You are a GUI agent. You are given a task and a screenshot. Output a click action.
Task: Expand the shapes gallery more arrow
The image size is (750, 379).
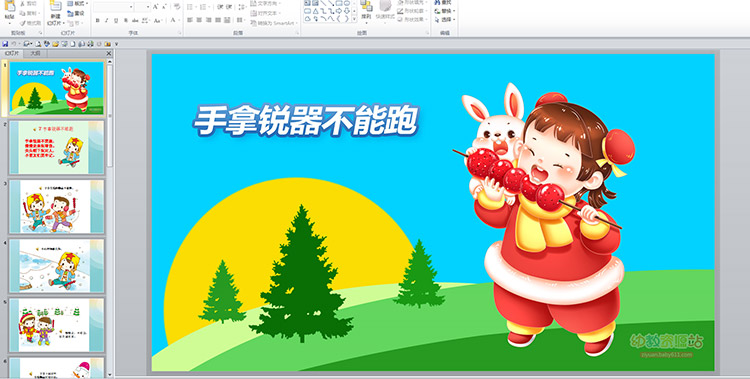point(354,19)
